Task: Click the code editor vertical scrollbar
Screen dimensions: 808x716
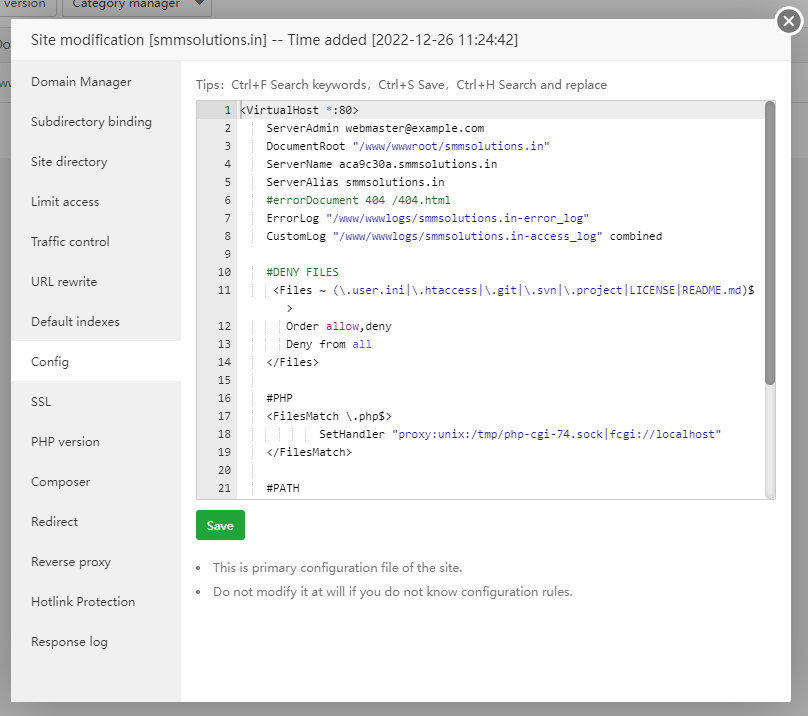Action: tap(769, 242)
